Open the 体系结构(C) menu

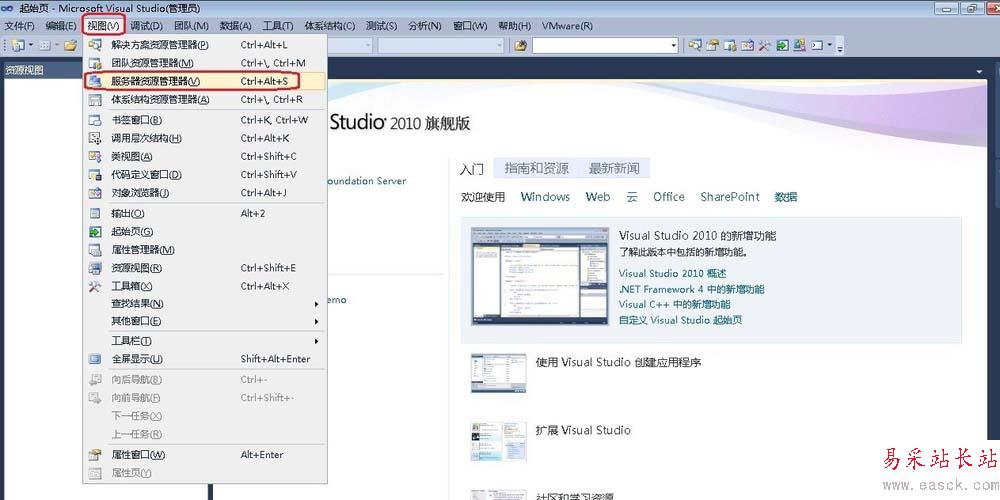pyautogui.click(x=330, y=26)
